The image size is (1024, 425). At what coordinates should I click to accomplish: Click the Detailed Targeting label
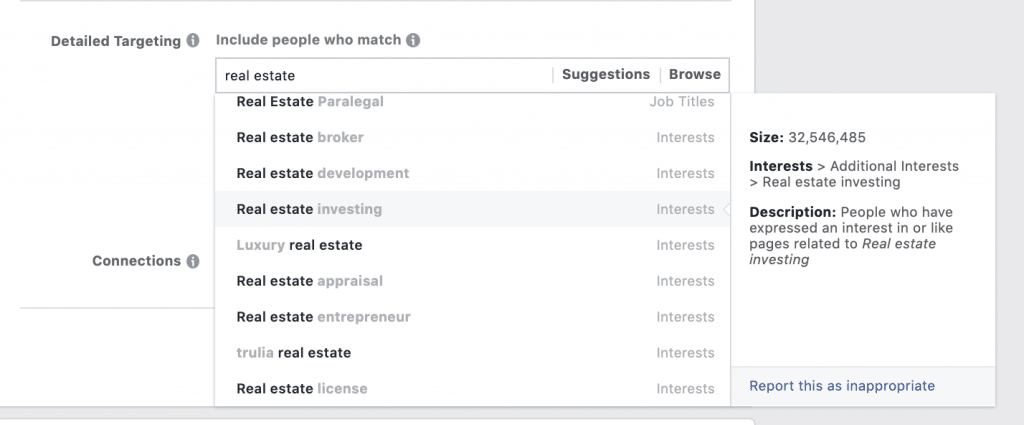click(116, 41)
